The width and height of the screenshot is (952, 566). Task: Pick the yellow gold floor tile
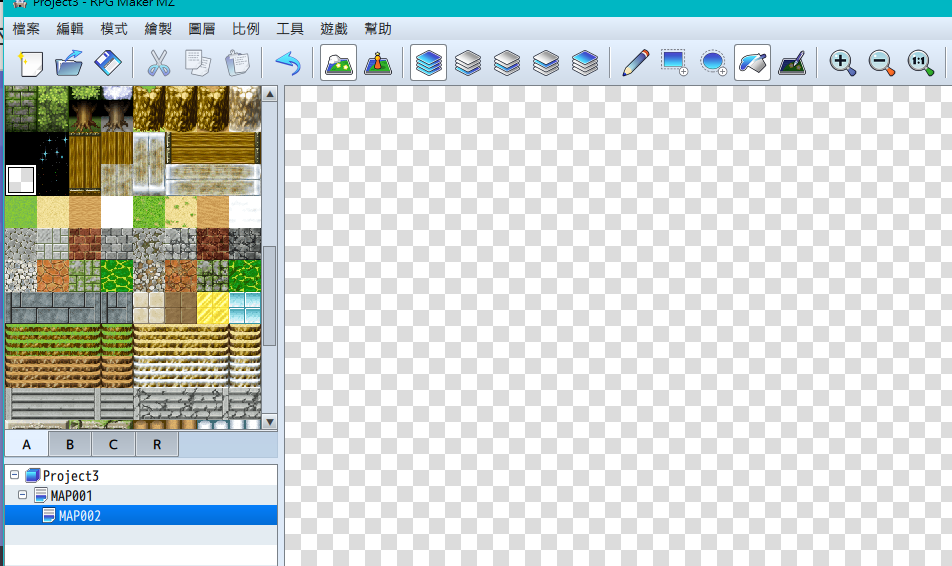click(212, 308)
